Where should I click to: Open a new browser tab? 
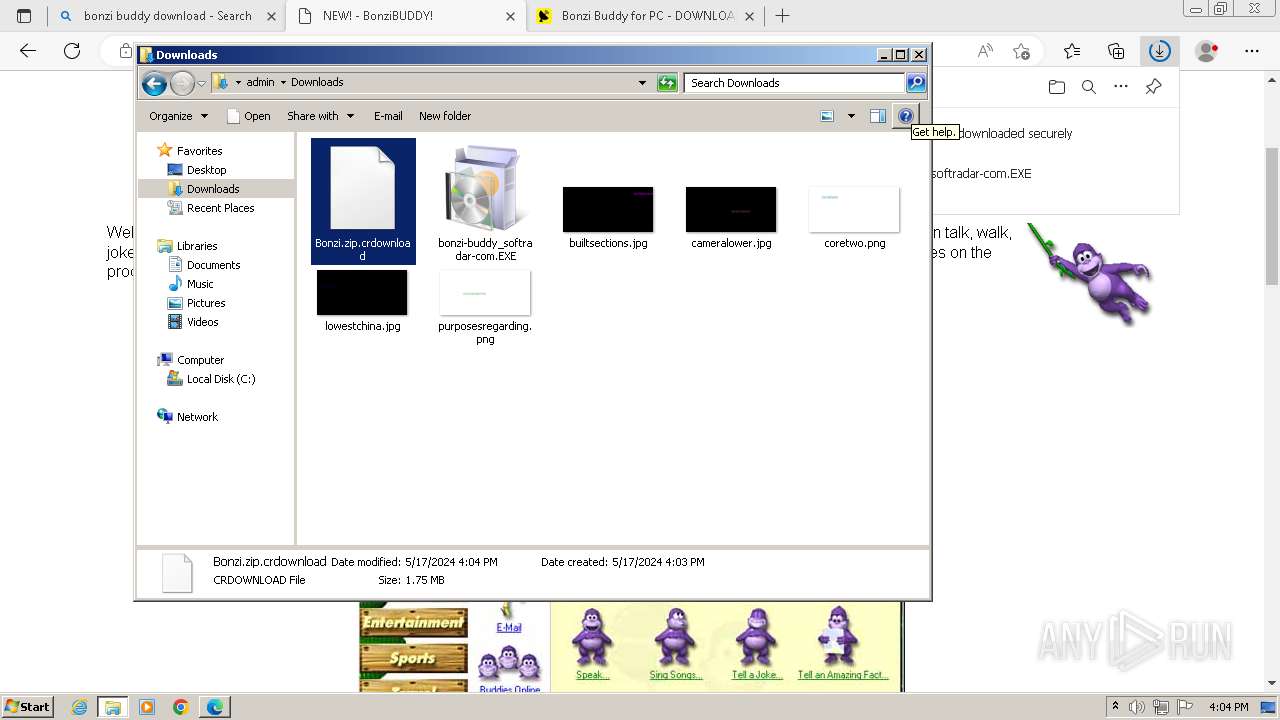pos(782,16)
